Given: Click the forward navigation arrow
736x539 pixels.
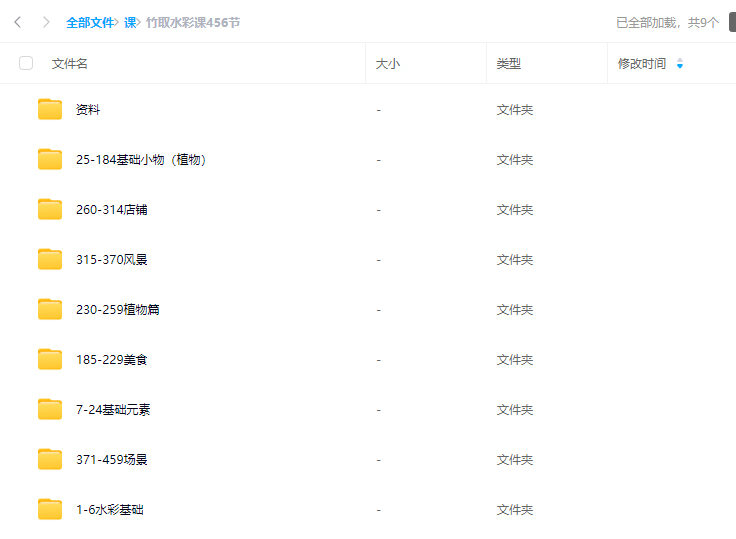Looking at the screenshot, I should pos(46,22).
